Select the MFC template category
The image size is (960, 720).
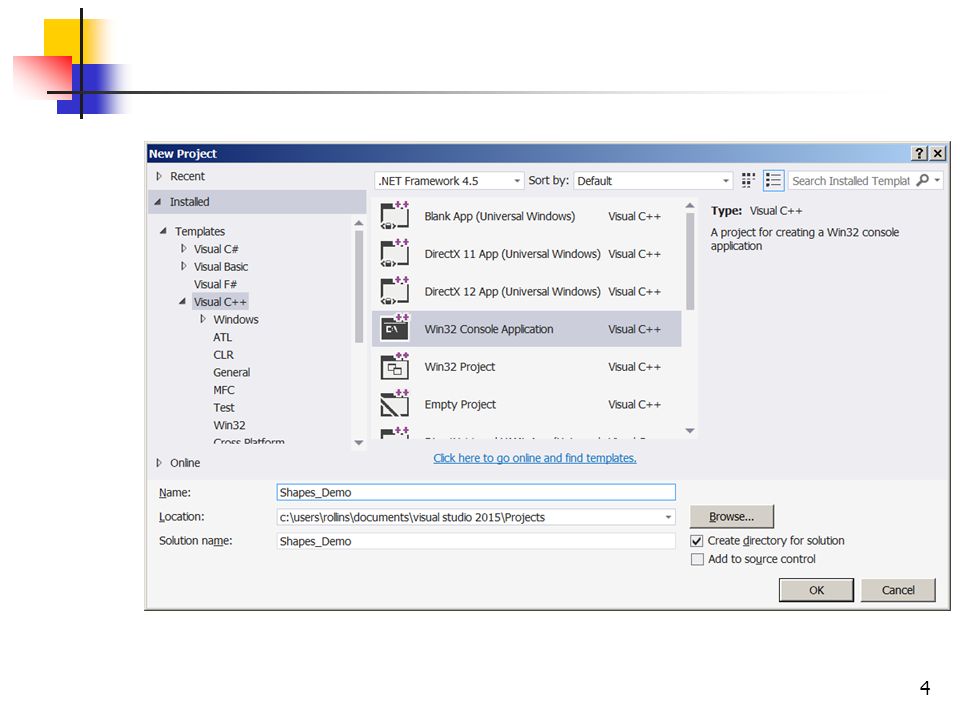tap(224, 390)
